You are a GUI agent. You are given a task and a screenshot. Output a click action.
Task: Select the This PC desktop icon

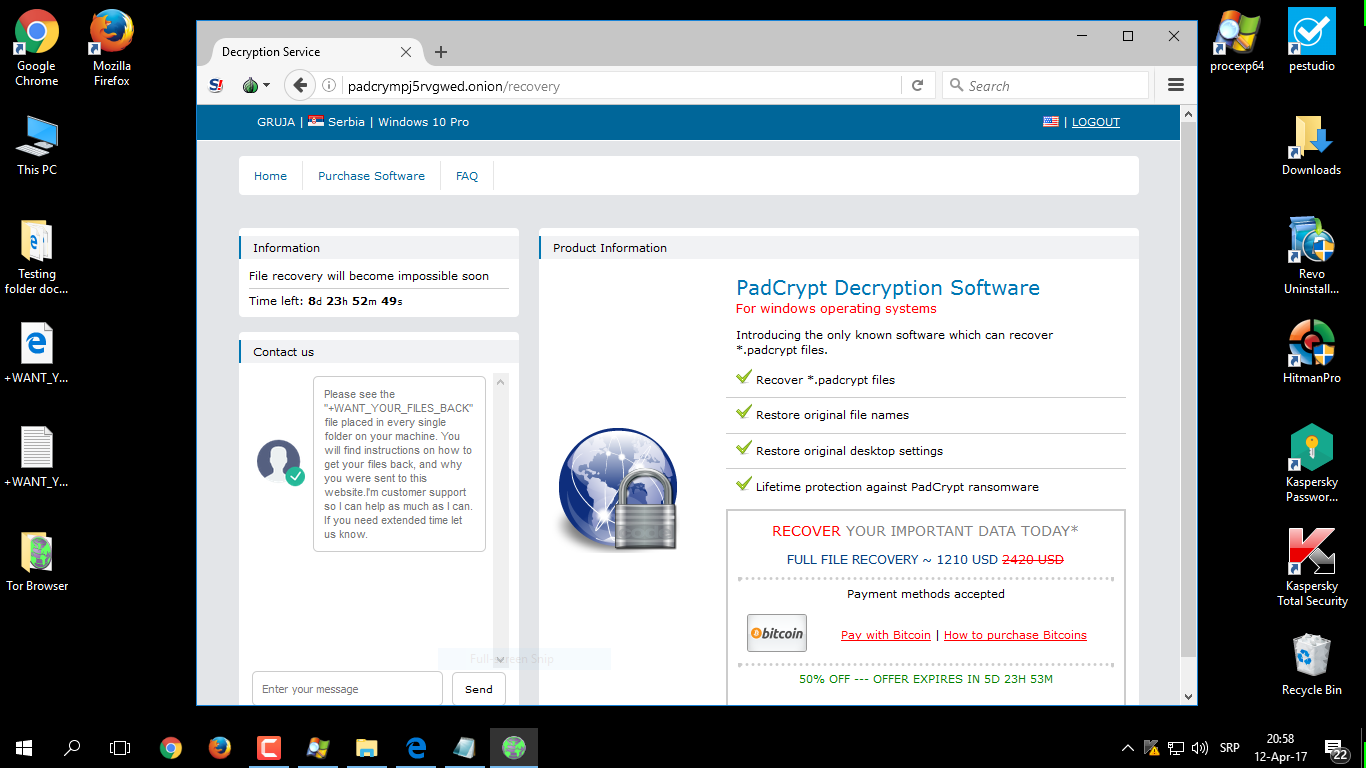[36, 144]
